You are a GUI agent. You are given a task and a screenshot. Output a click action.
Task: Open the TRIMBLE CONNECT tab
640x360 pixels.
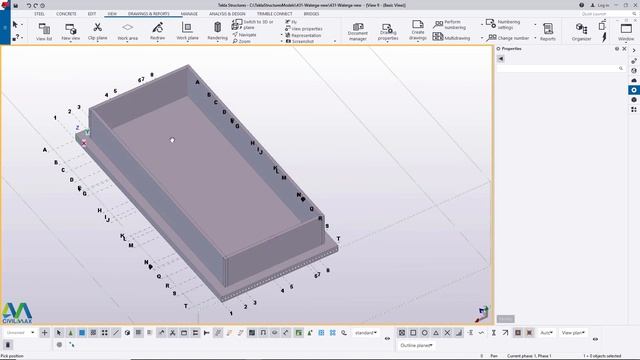click(x=274, y=14)
